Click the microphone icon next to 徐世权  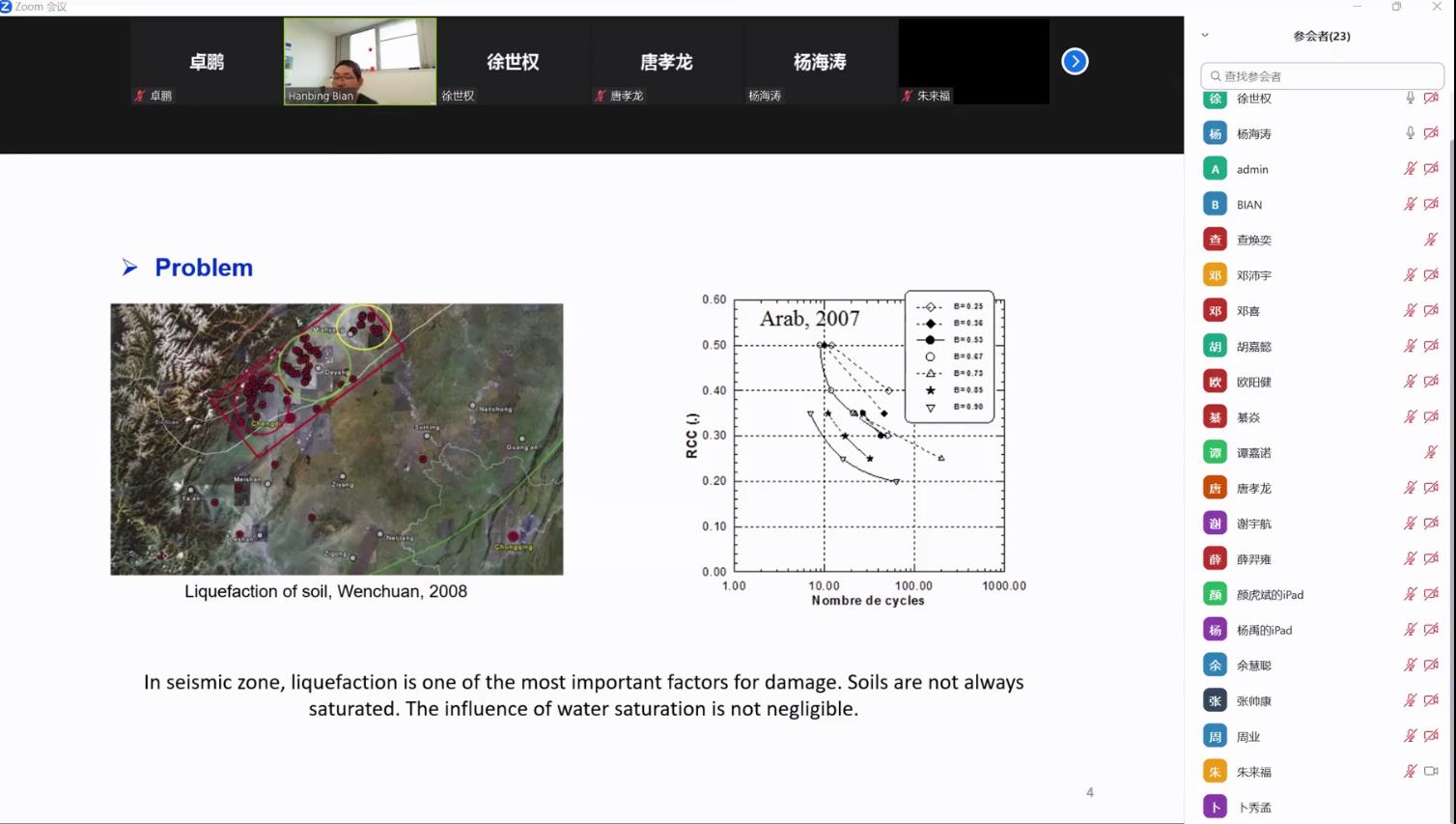point(1410,98)
